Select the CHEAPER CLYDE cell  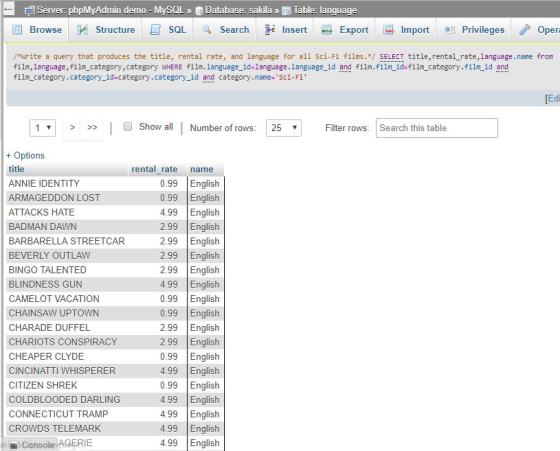(67, 356)
